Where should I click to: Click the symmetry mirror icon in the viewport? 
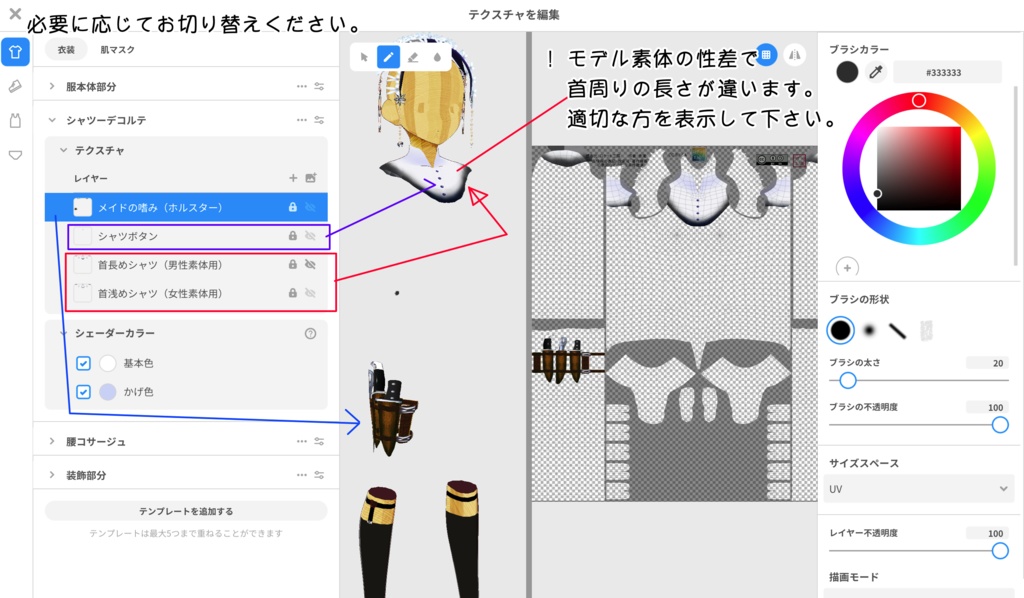click(x=794, y=55)
